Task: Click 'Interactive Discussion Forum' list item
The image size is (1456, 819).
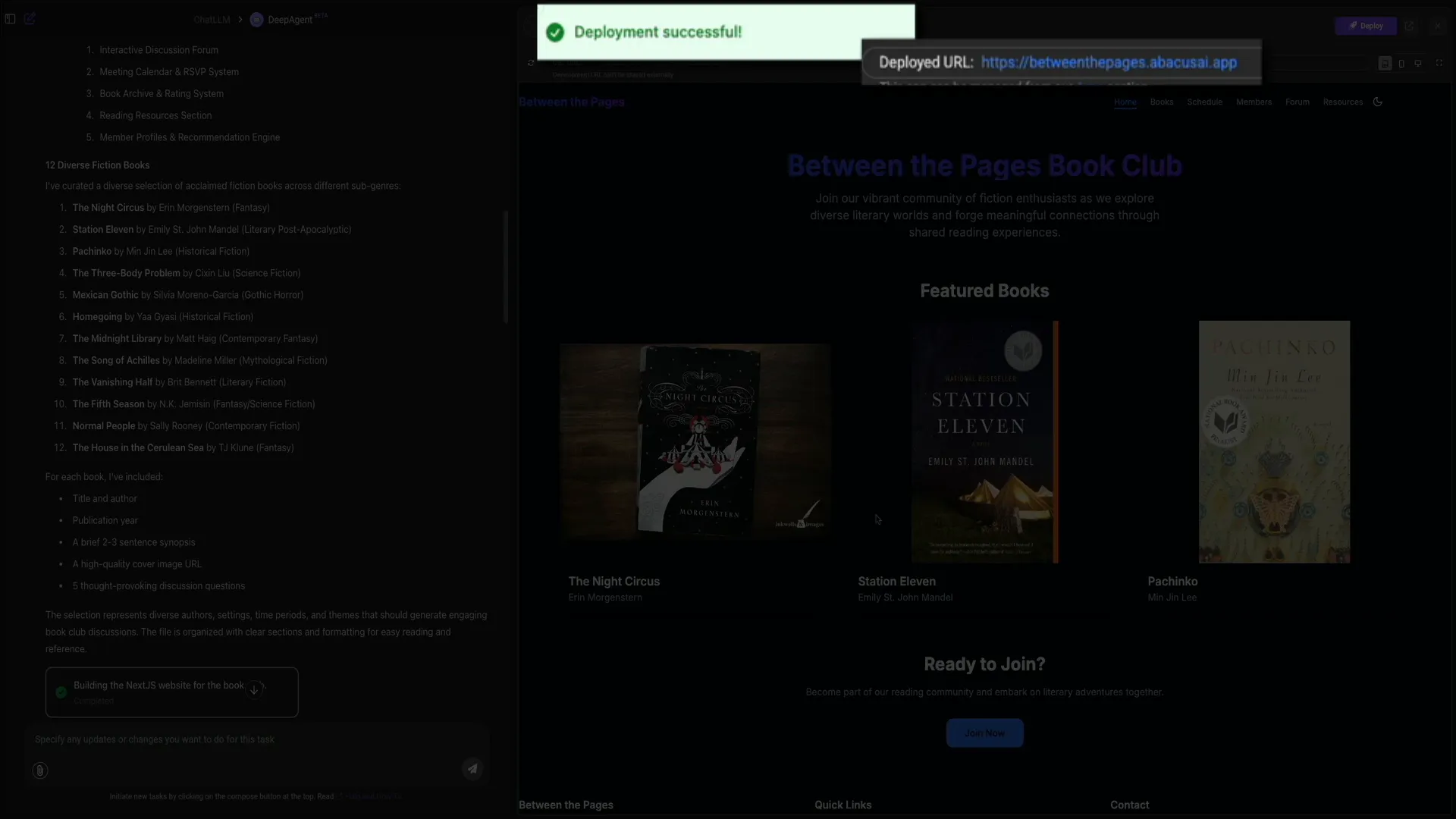Action: point(158,50)
